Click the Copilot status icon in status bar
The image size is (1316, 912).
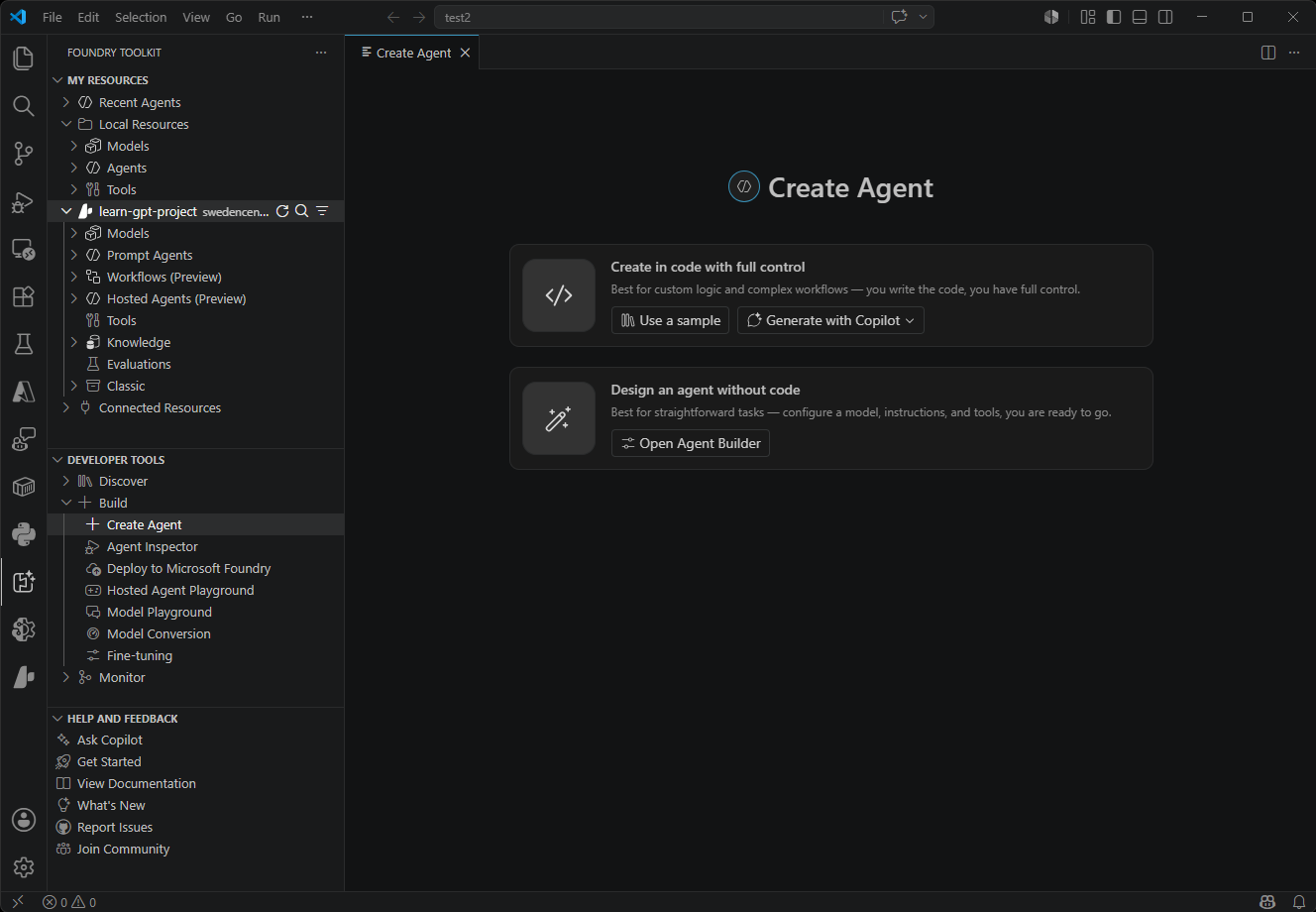(1267, 902)
